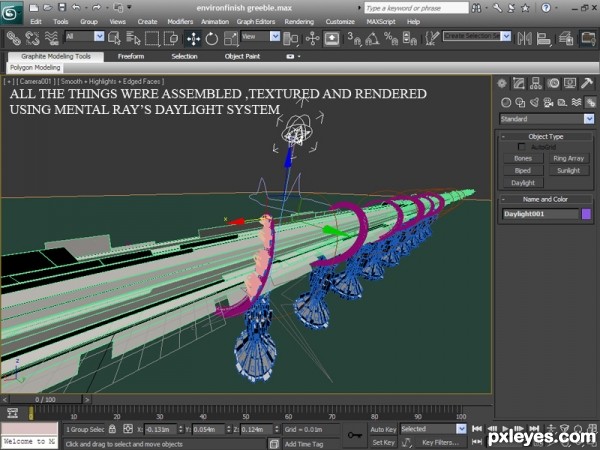
Task: Click the Align tool icon
Action: coord(543,39)
